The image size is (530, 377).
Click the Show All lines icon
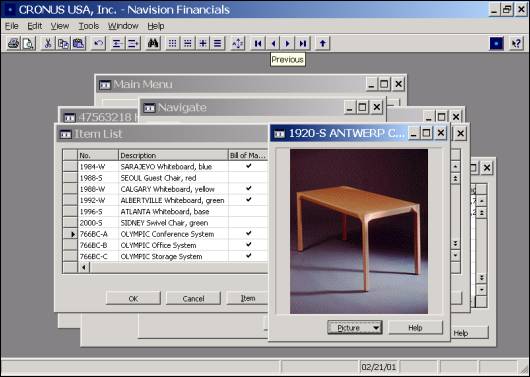point(218,43)
